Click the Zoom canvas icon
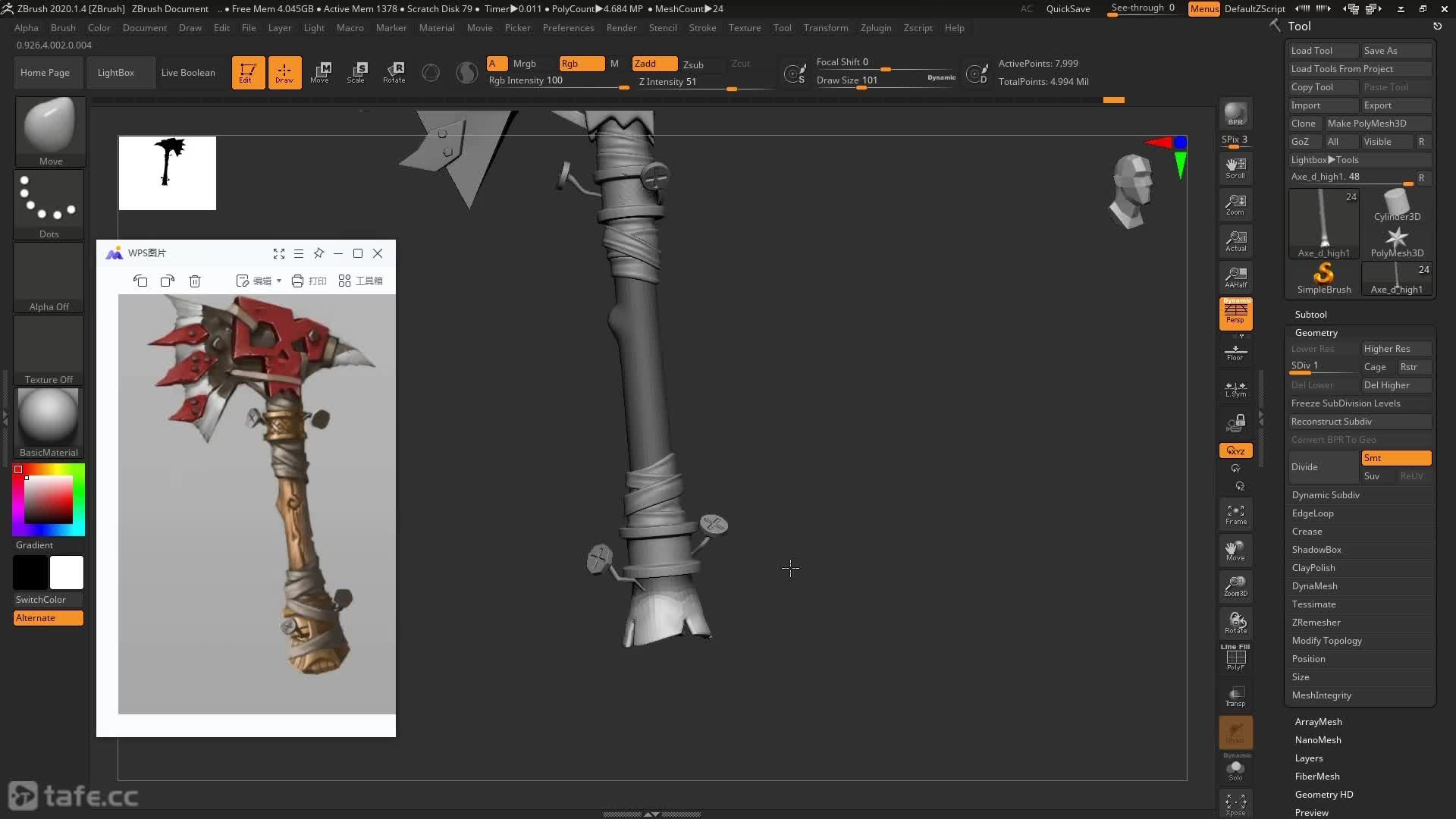 point(1235,205)
